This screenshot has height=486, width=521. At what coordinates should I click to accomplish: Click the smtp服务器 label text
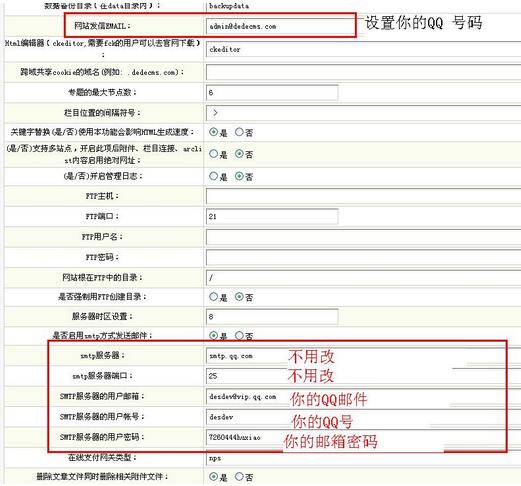[x=102, y=356]
